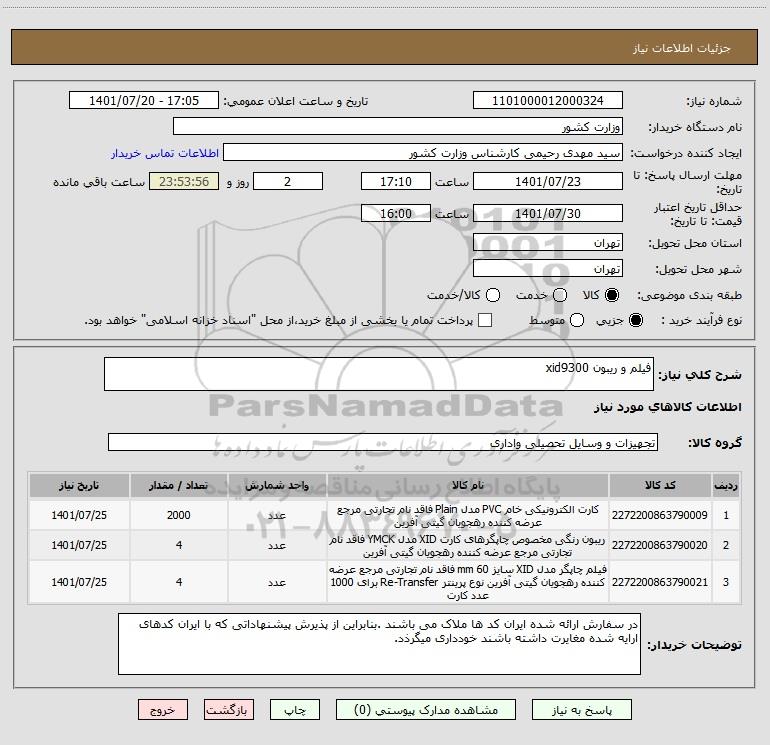
Task: Click the row number 3 cell
Action: [x=726, y=582]
